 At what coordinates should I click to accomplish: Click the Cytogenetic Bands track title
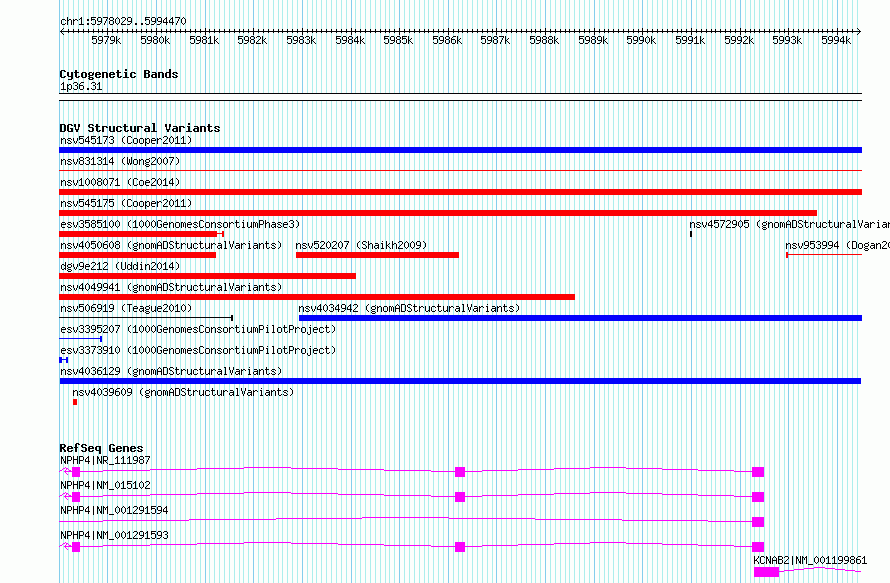tap(119, 74)
